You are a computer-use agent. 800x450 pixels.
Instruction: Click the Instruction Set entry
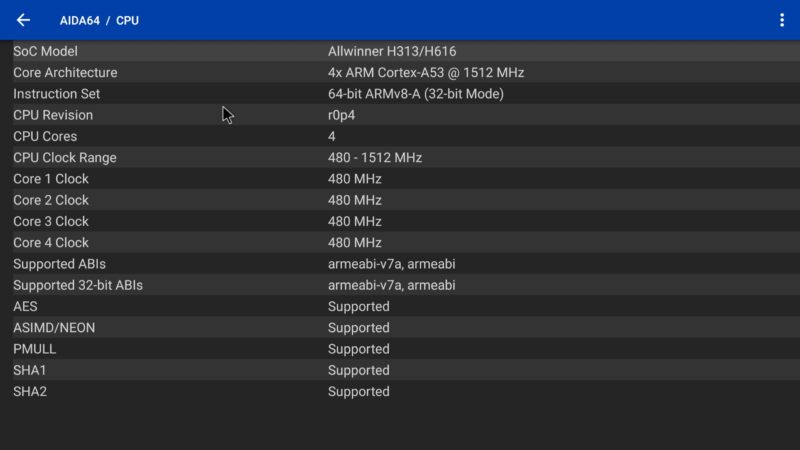400,94
